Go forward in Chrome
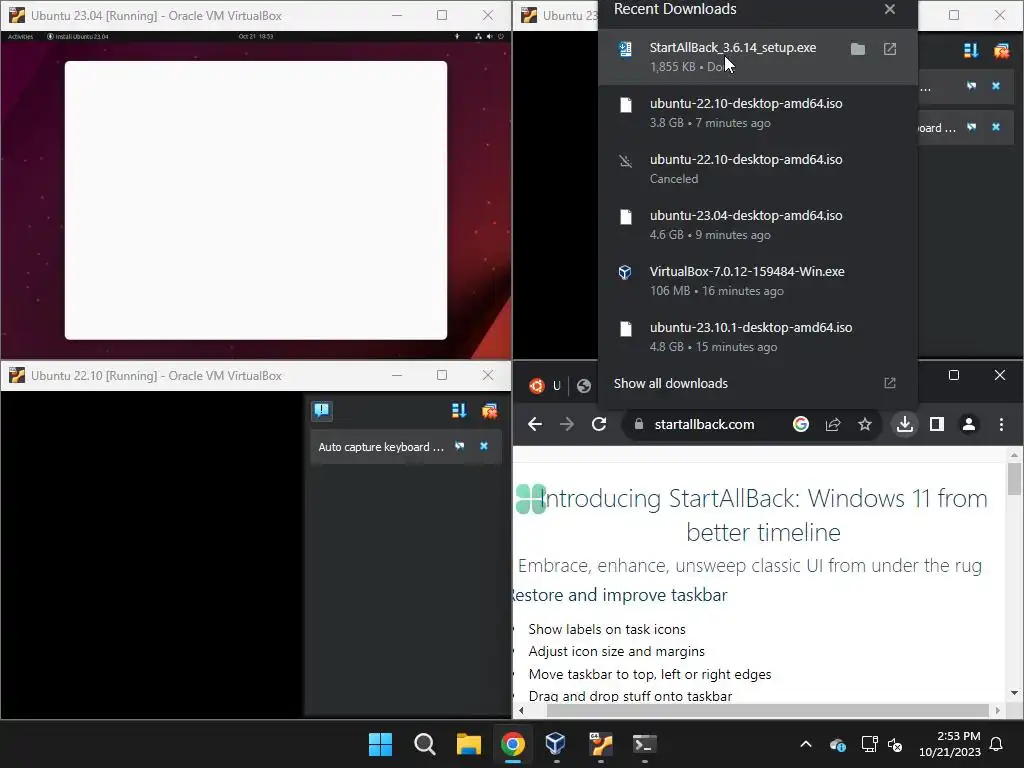This screenshot has height=768, width=1024. (x=567, y=424)
